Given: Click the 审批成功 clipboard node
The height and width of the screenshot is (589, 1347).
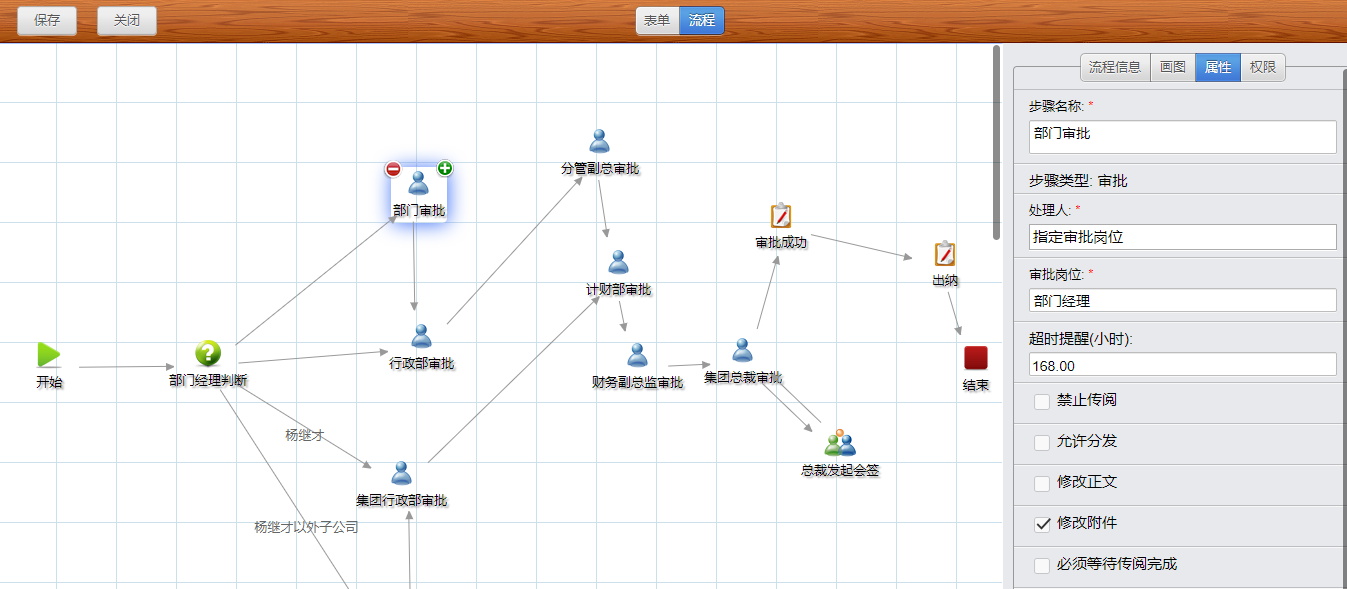Looking at the screenshot, I should (779, 215).
